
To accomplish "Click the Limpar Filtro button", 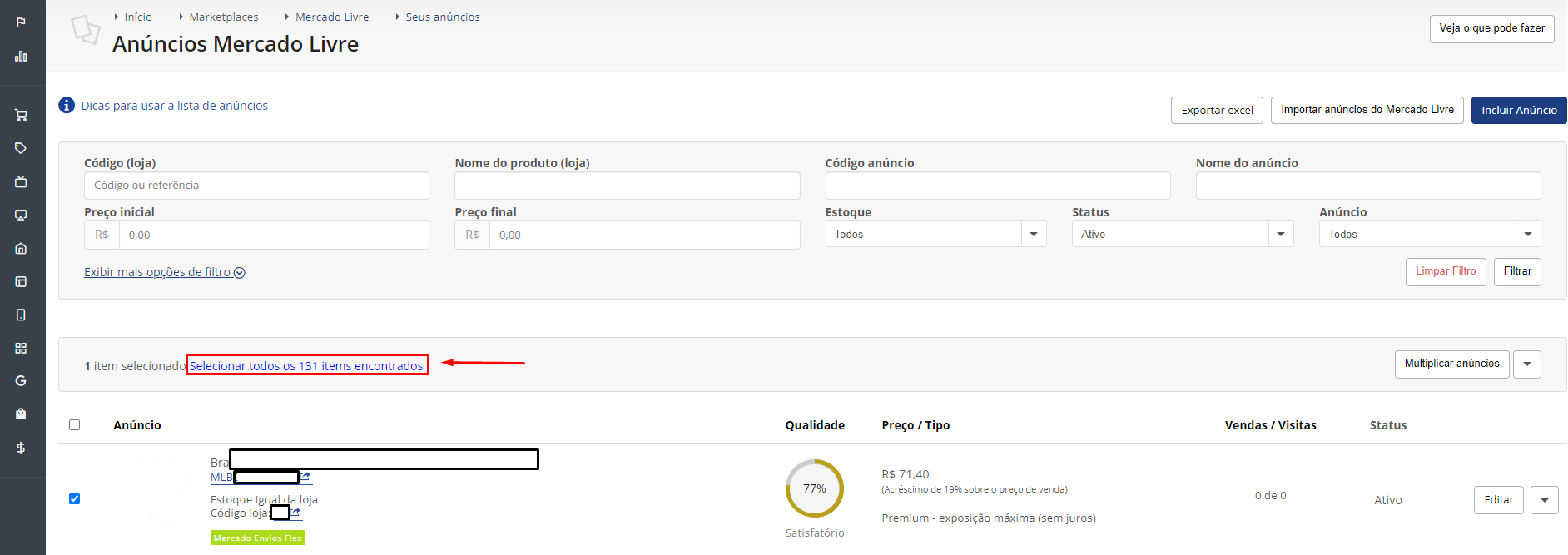I will point(1446,271).
